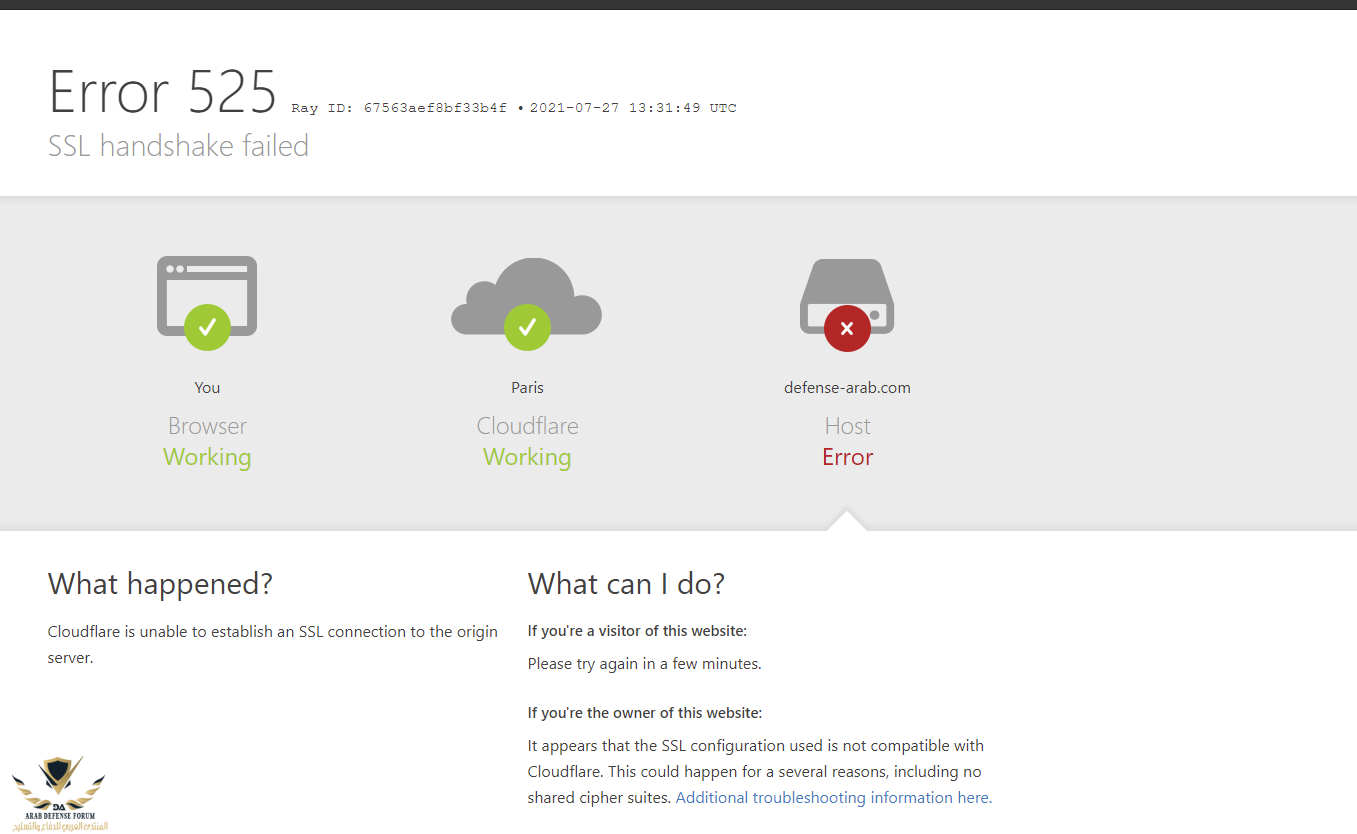The height and width of the screenshot is (834, 1357).
Task: Open the Additional troubleshooting information here link
Action: coord(833,798)
